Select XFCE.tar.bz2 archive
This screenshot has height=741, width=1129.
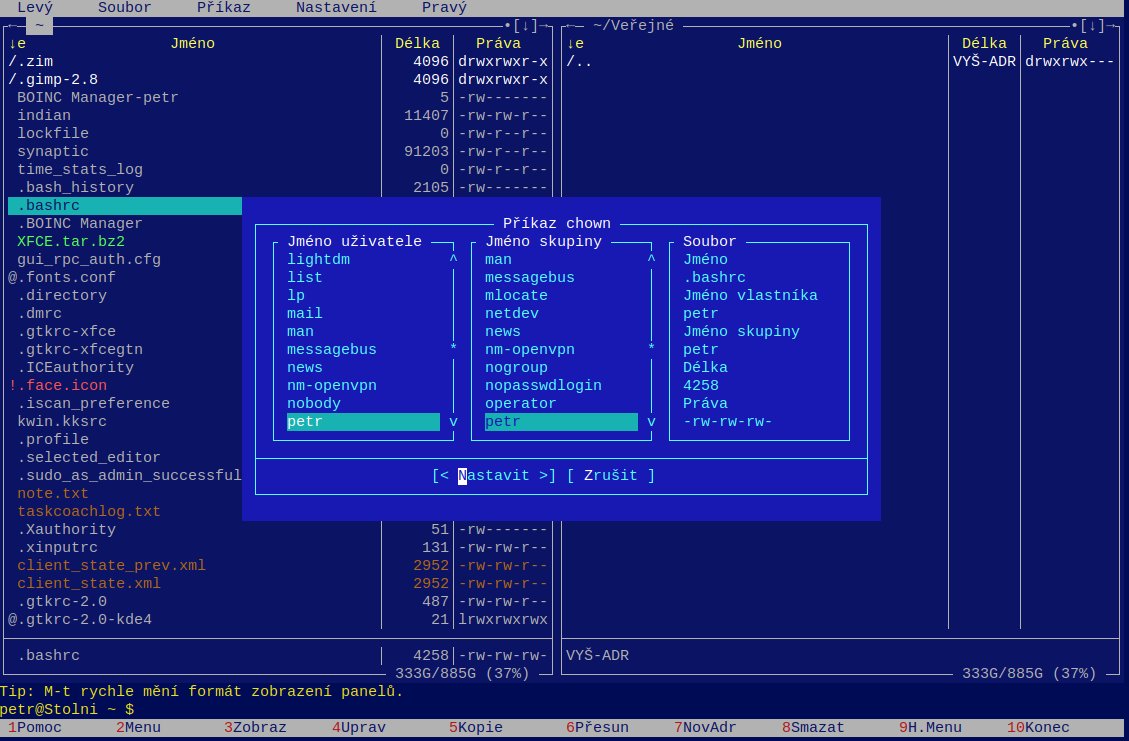tap(71, 241)
